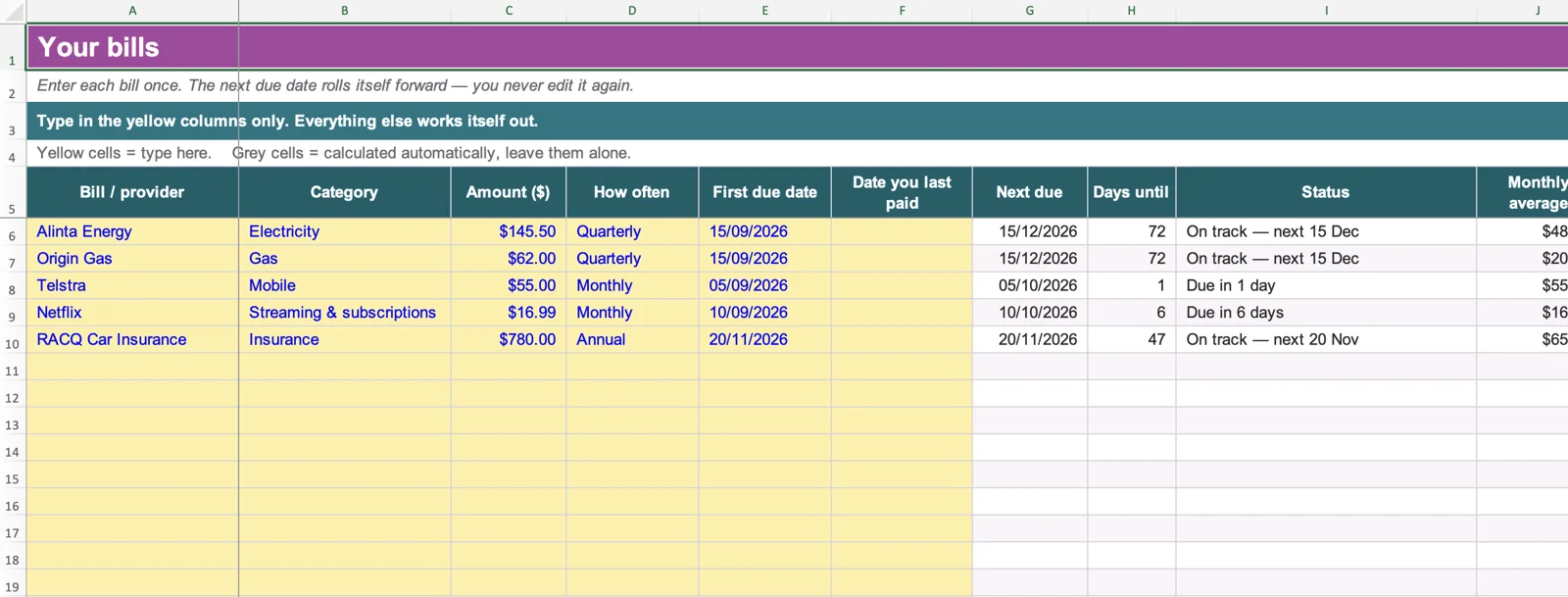Screen dimensions: 1568x597
Task: Select column B header
Action: [344, 11]
